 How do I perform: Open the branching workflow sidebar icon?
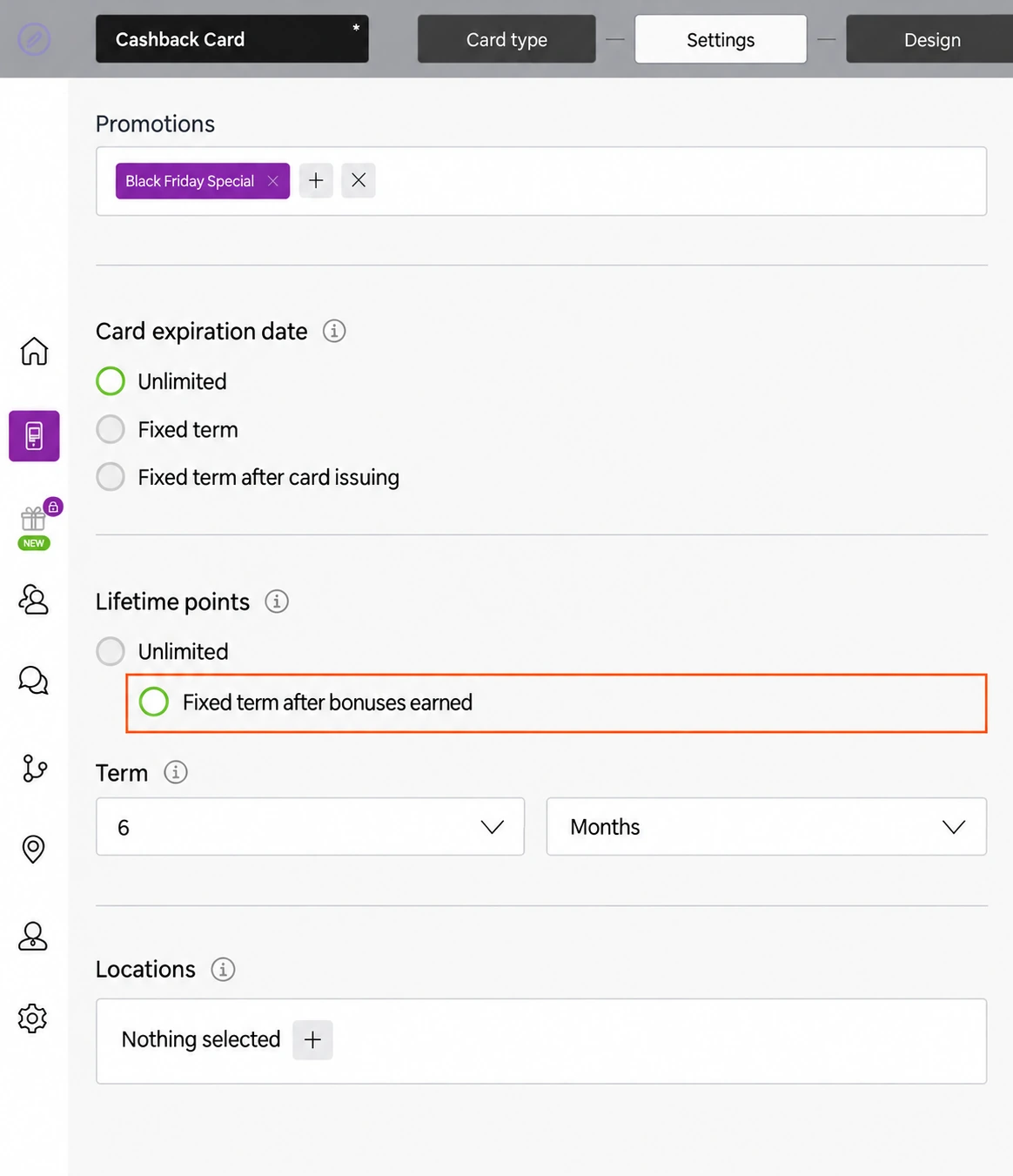pyautogui.click(x=34, y=768)
